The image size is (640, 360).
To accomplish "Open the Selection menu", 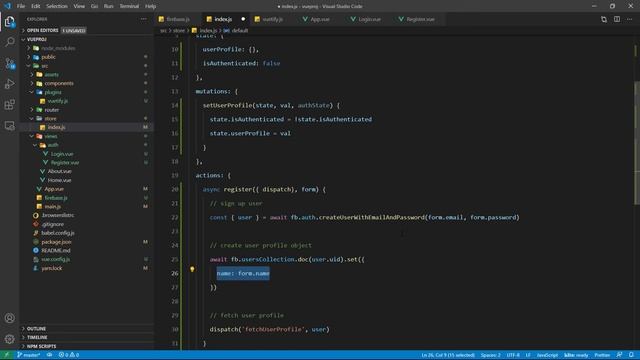I will coord(57,6).
